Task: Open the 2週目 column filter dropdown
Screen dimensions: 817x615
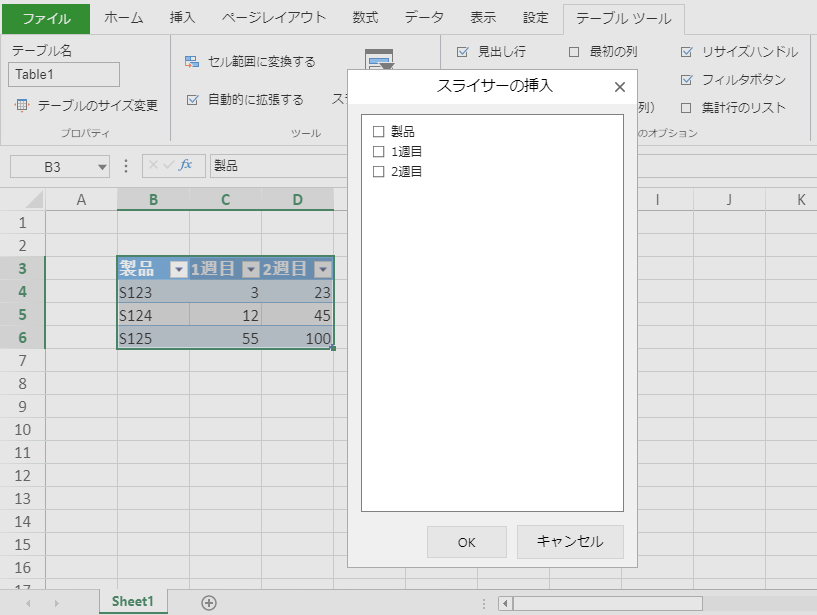Action: click(x=322, y=269)
